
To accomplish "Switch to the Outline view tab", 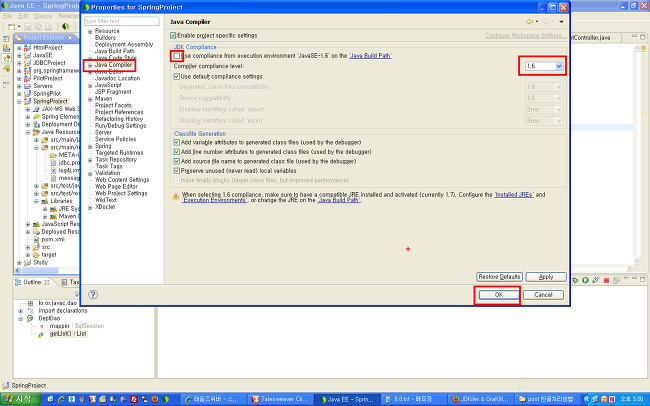I will point(32,282).
